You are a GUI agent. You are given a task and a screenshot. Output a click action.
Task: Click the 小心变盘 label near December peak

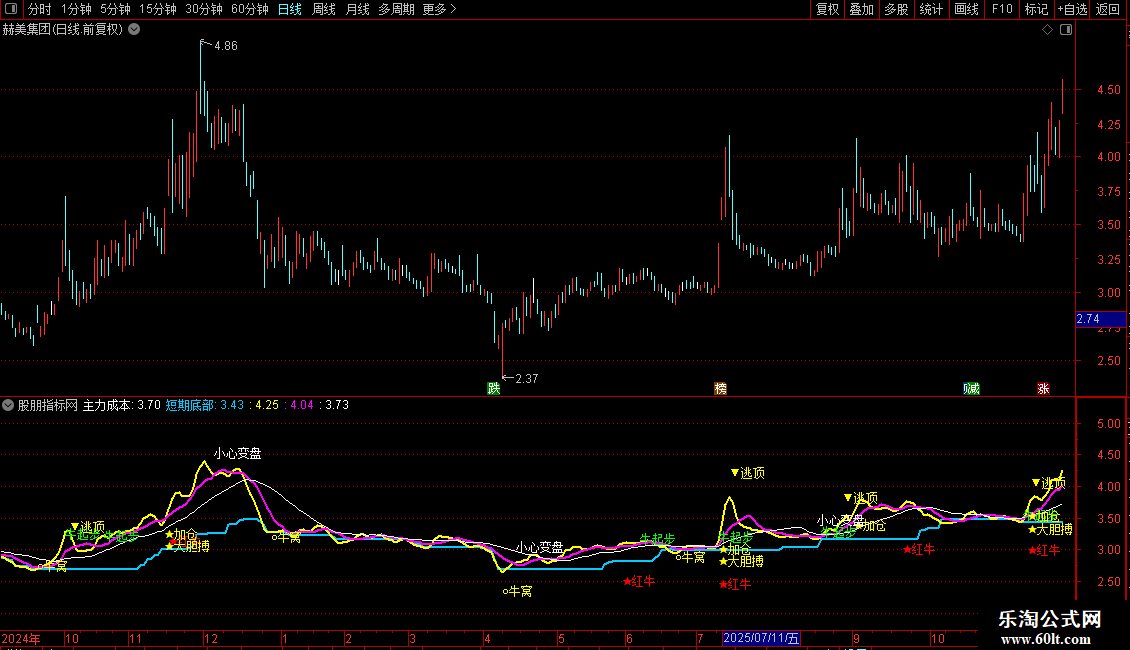(x=238, y=453)
